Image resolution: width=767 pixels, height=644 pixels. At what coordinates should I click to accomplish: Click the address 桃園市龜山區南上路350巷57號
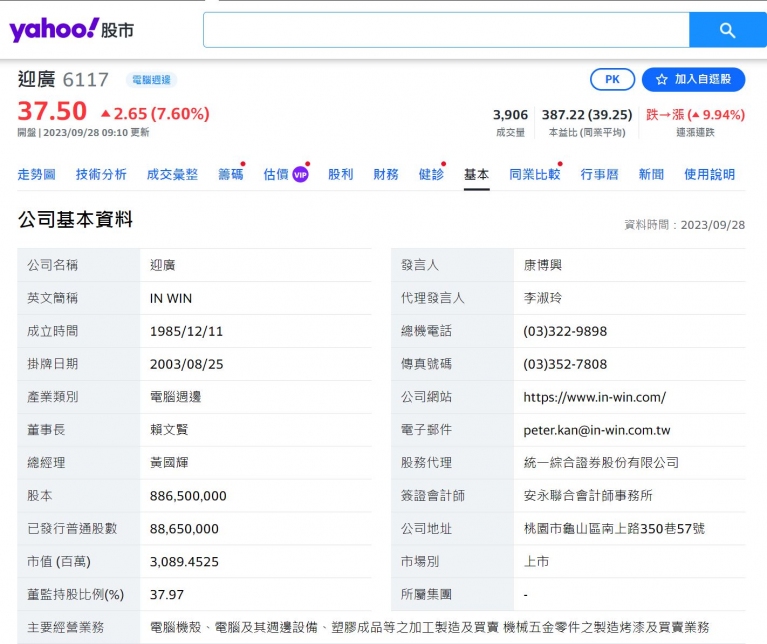[x=614, y=529]
